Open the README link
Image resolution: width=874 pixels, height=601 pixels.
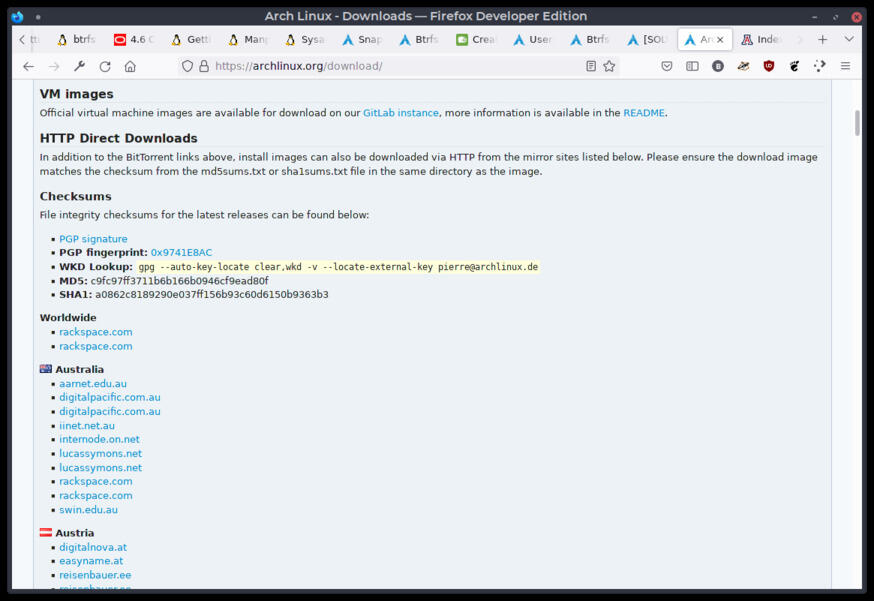click(644, 113)
